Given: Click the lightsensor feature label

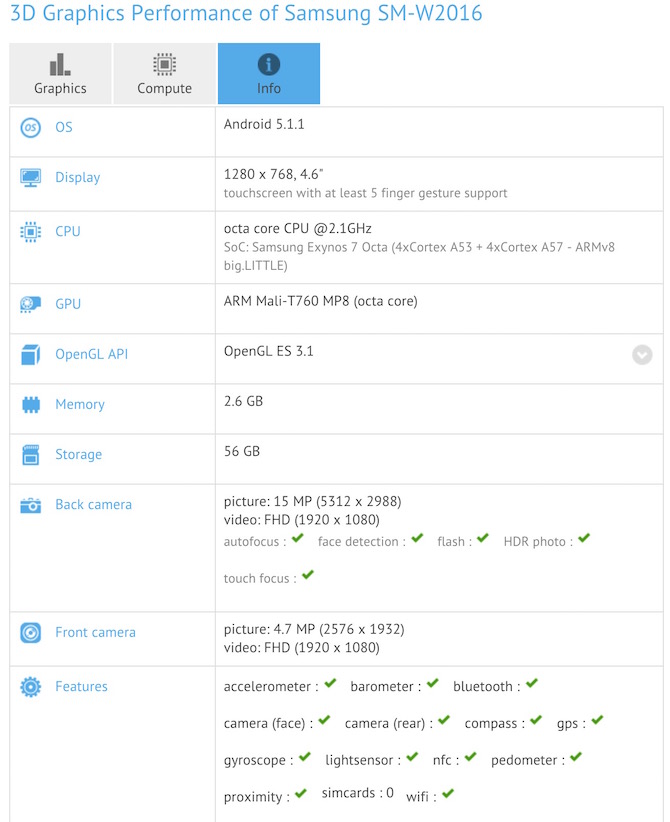Looking at the screenshot, I should 363,761.
